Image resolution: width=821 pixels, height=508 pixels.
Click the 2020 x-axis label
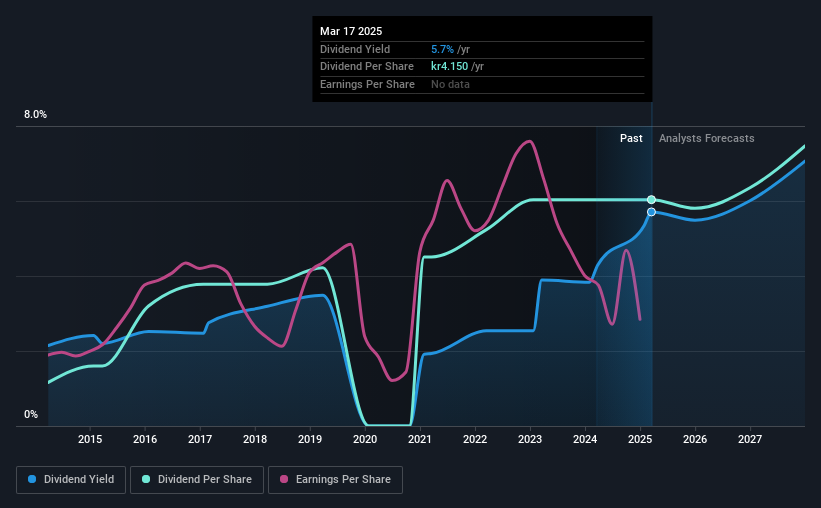pos(365,439)
